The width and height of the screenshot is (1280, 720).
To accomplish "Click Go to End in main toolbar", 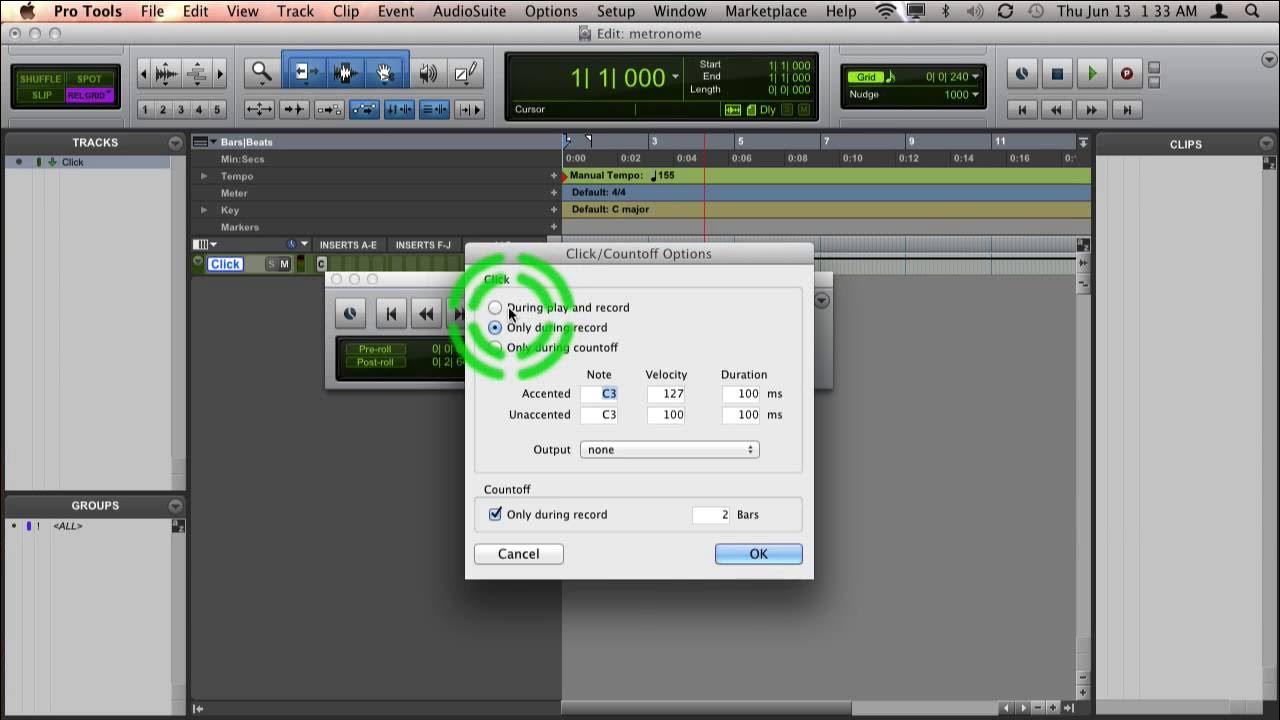I will tap(1127, 110).
